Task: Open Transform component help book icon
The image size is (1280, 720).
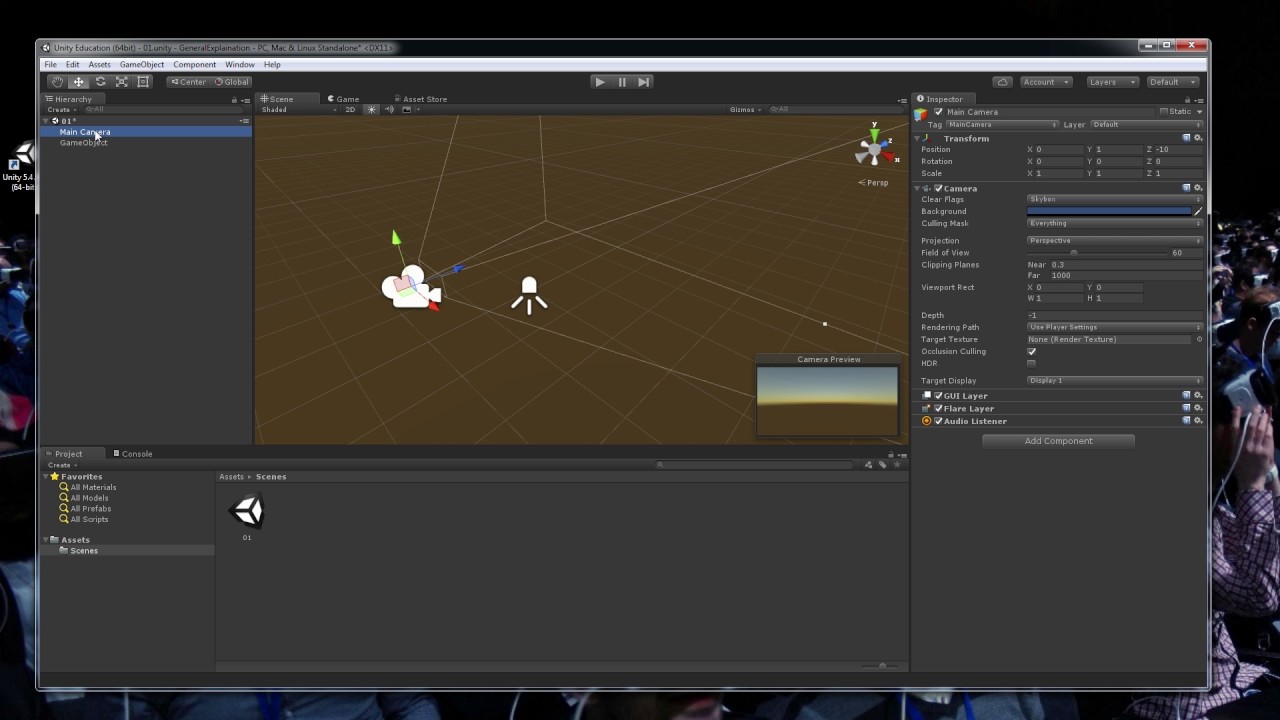Action: tap(1187, 138)
